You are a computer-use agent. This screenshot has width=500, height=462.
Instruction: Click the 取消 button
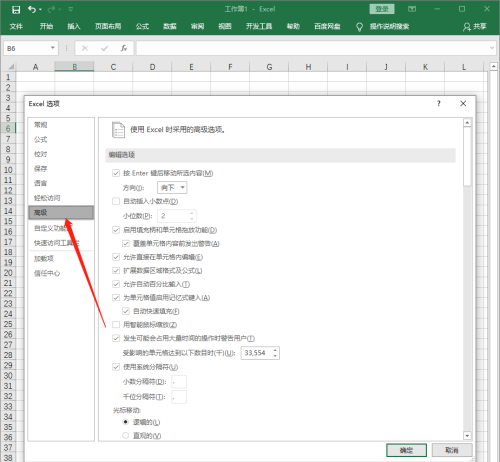coord(452,450)
